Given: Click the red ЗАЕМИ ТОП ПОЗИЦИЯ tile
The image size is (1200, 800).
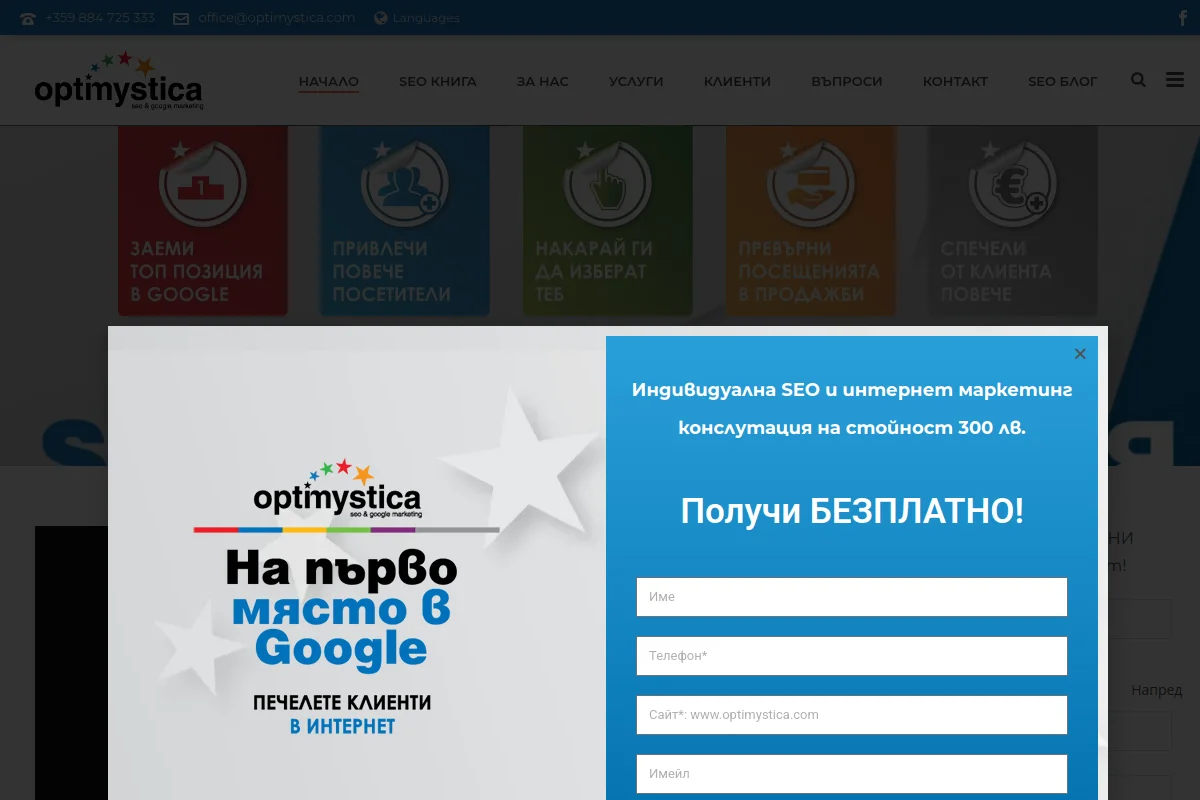Looking at the screenshot, I should 203,221.
